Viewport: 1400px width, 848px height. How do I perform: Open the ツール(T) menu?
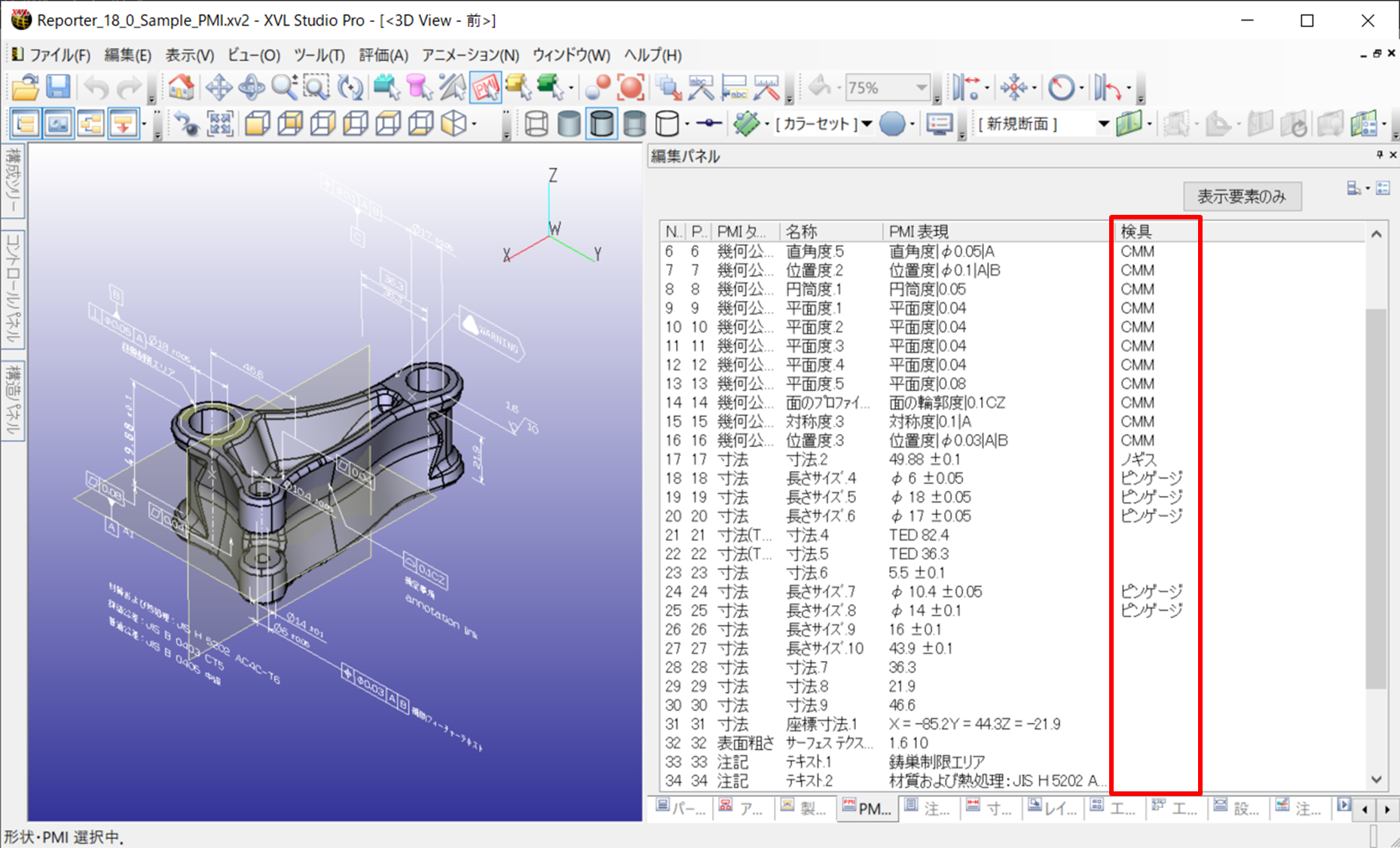(x=319, y=55)
